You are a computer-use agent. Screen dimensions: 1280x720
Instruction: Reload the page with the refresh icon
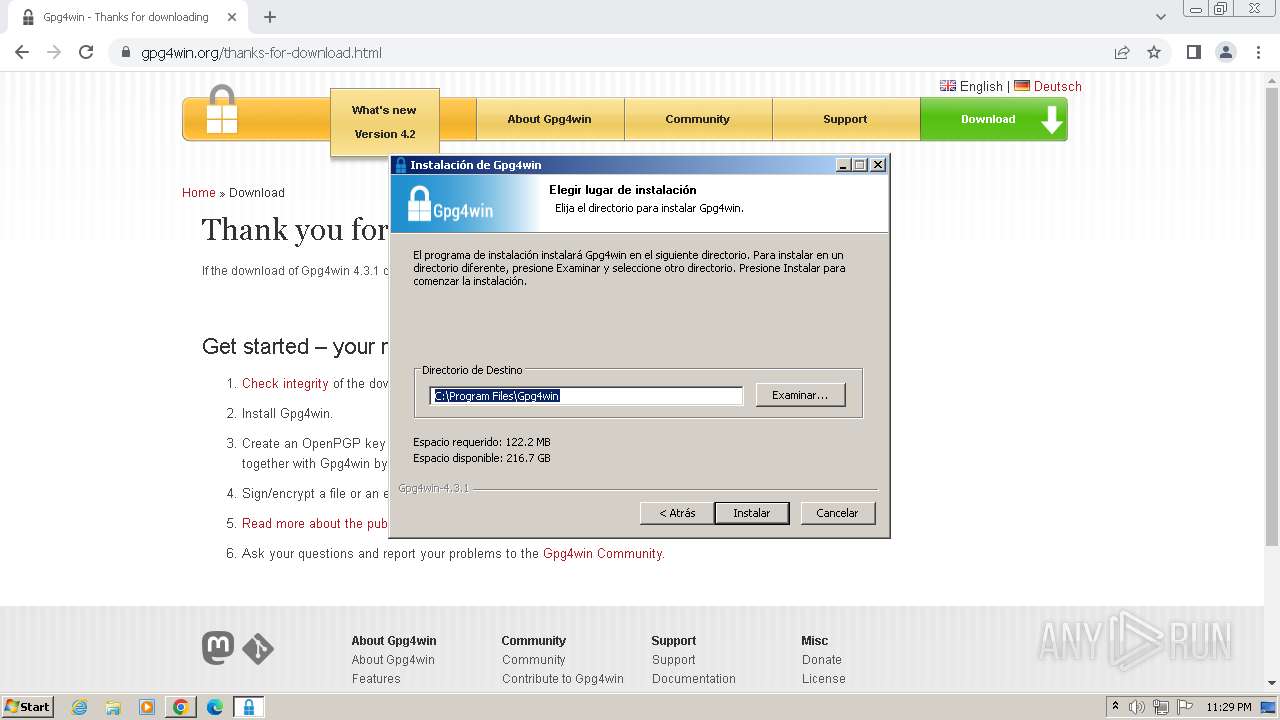(x=86, y=53)
